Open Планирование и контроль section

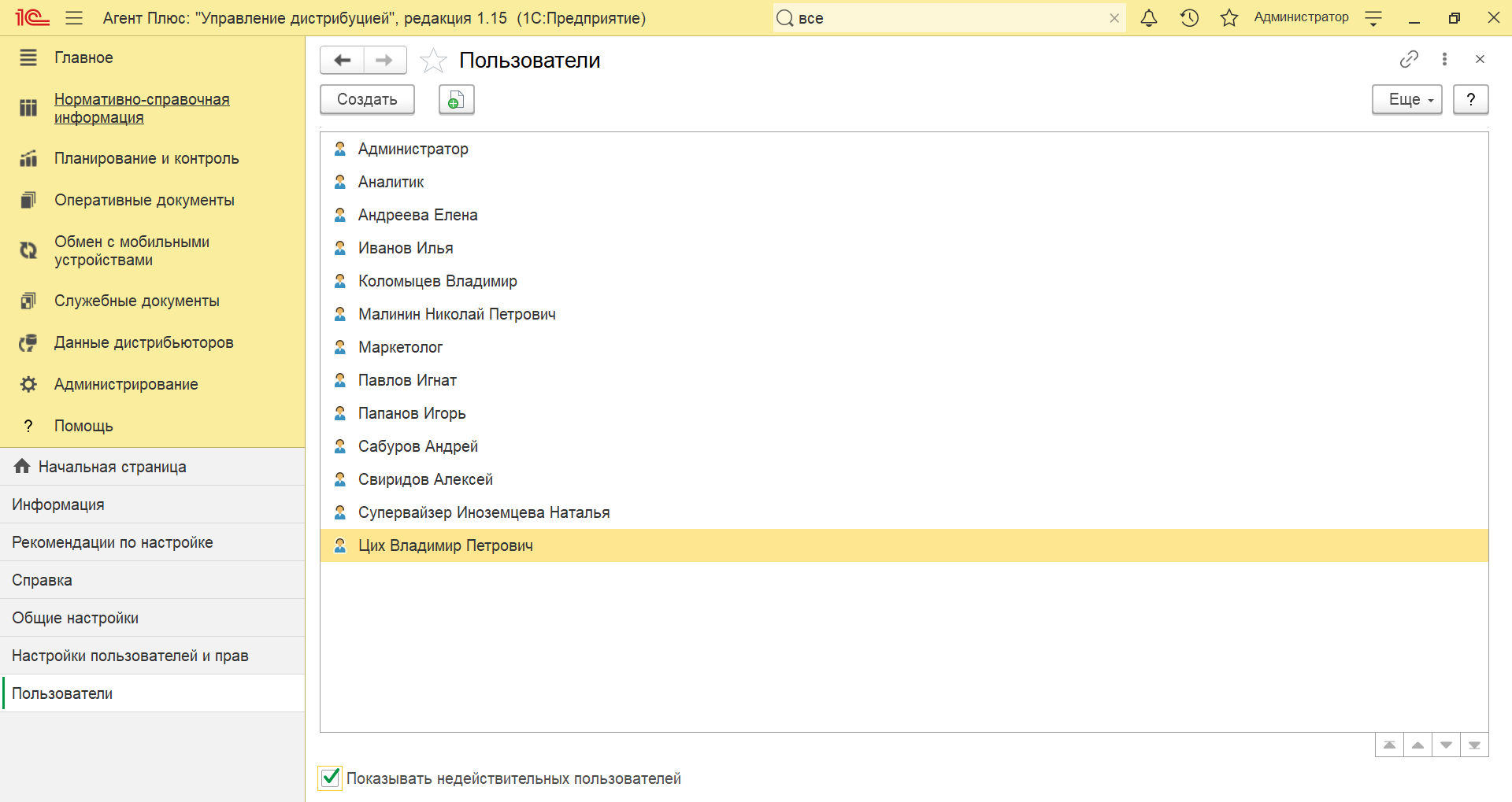coord(146,158)
